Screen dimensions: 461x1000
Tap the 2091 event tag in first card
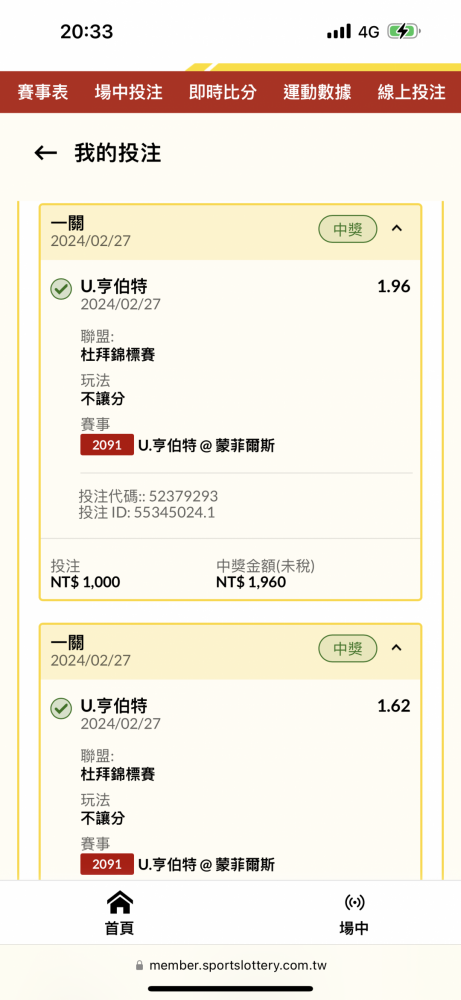(x=107, y=445)
